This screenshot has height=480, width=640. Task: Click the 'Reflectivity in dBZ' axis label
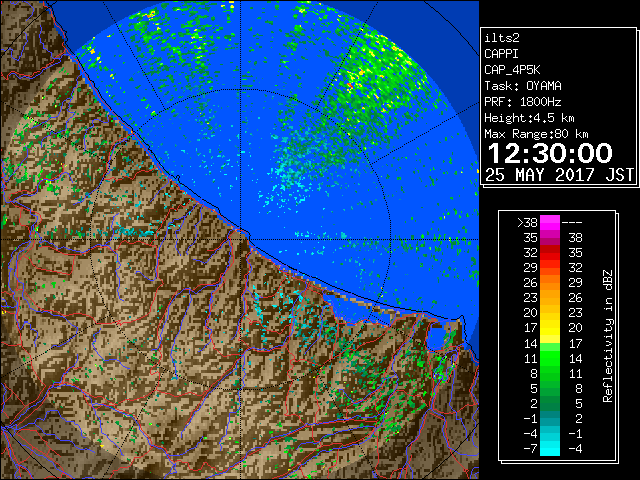[608, 336]
